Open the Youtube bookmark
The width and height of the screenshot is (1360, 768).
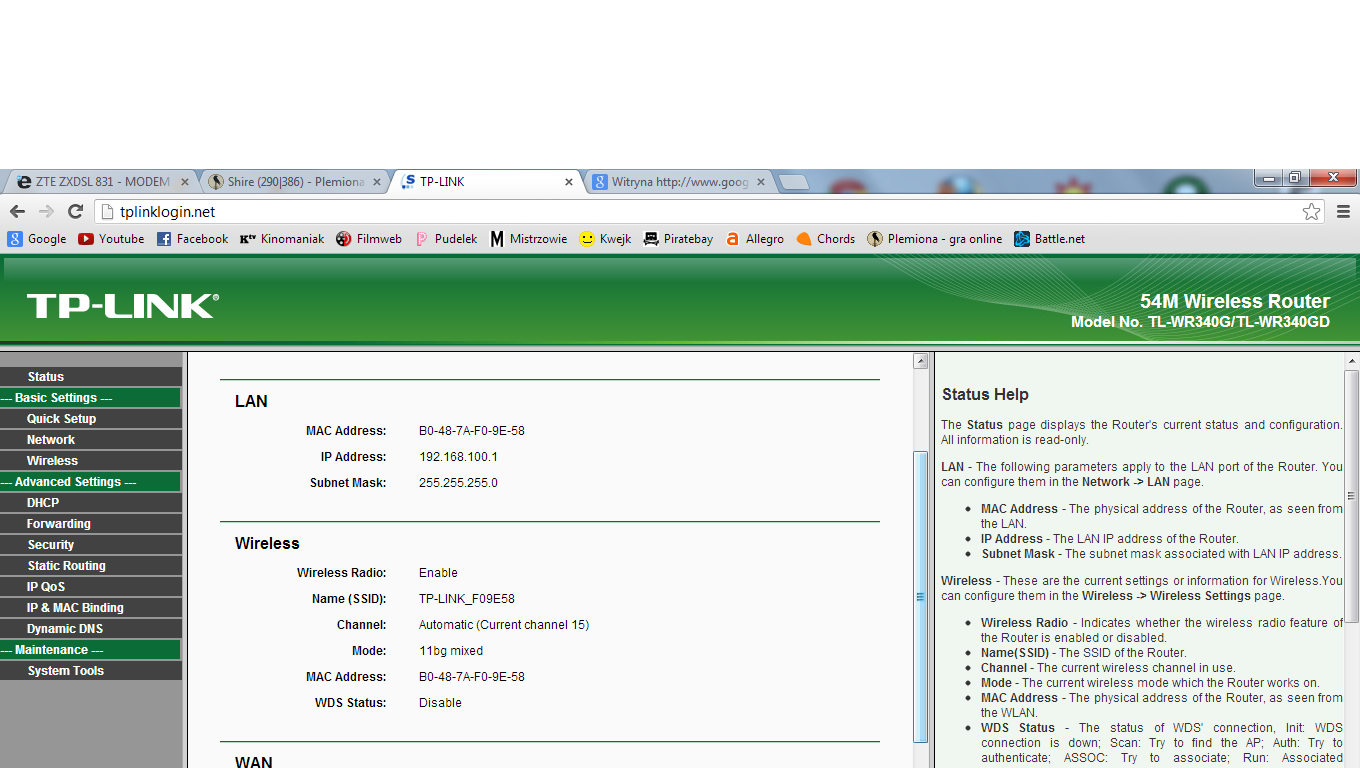111,239
